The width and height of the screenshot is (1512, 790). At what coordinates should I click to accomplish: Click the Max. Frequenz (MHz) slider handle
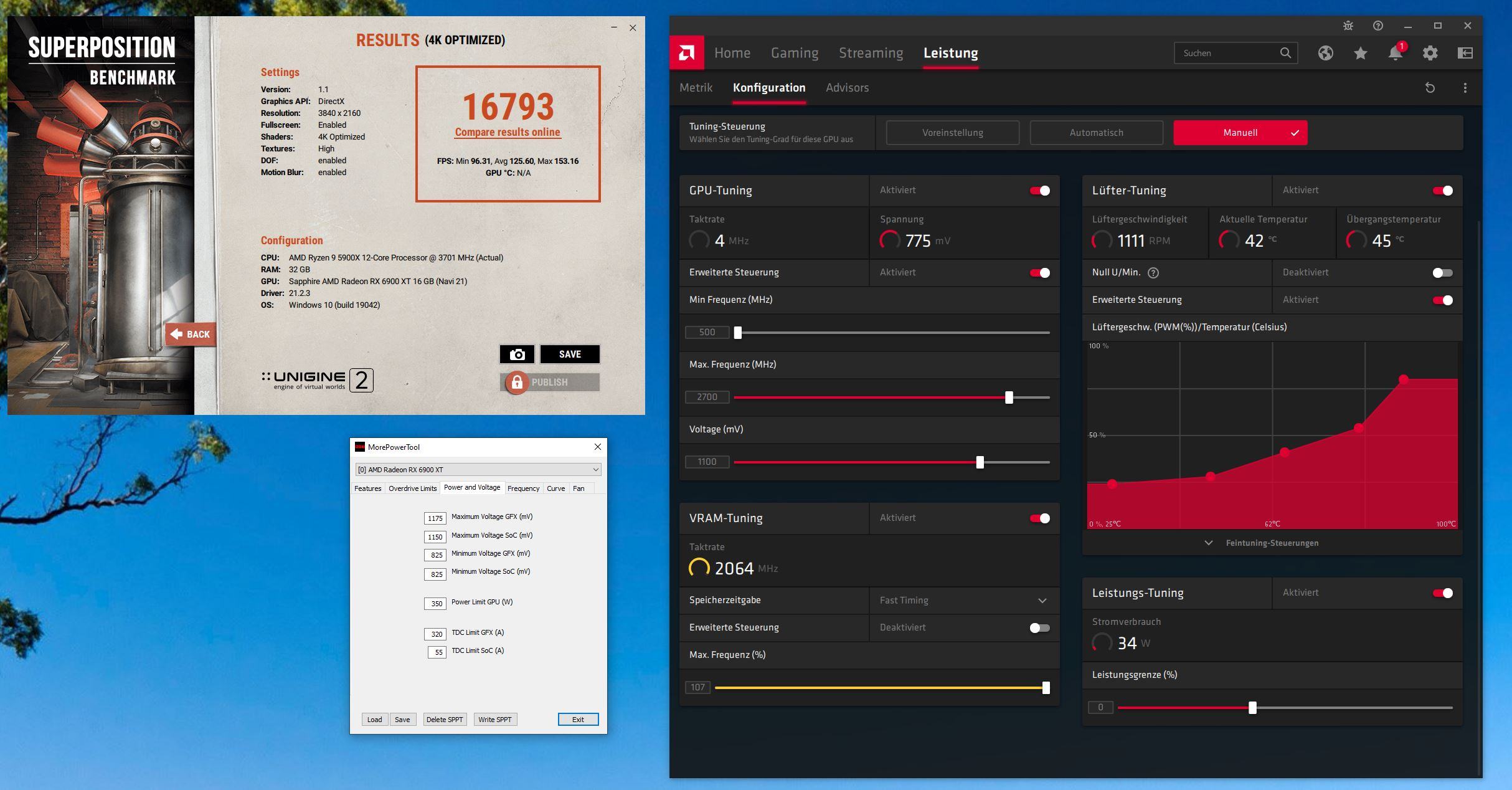1009,397
